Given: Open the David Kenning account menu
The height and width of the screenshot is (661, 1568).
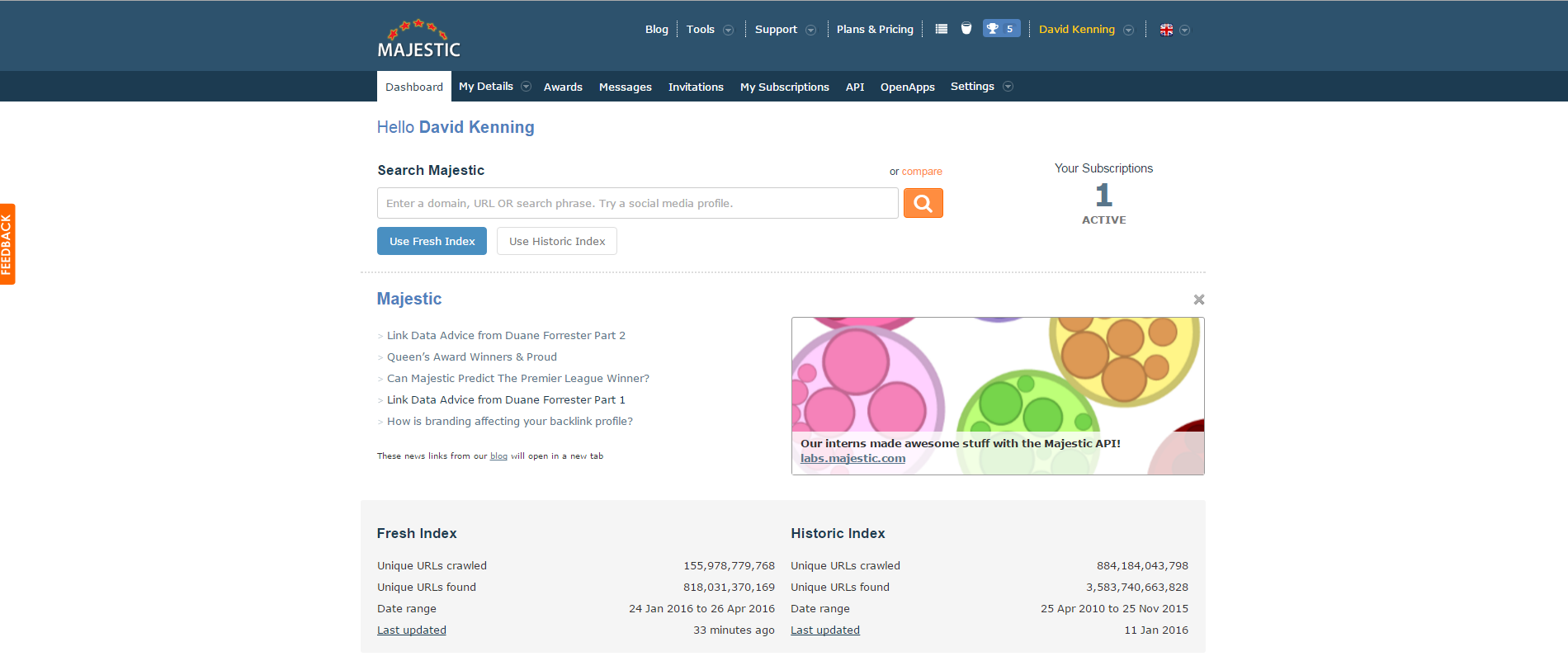Looking at the screenshot, I should [x=1077, y=29].
